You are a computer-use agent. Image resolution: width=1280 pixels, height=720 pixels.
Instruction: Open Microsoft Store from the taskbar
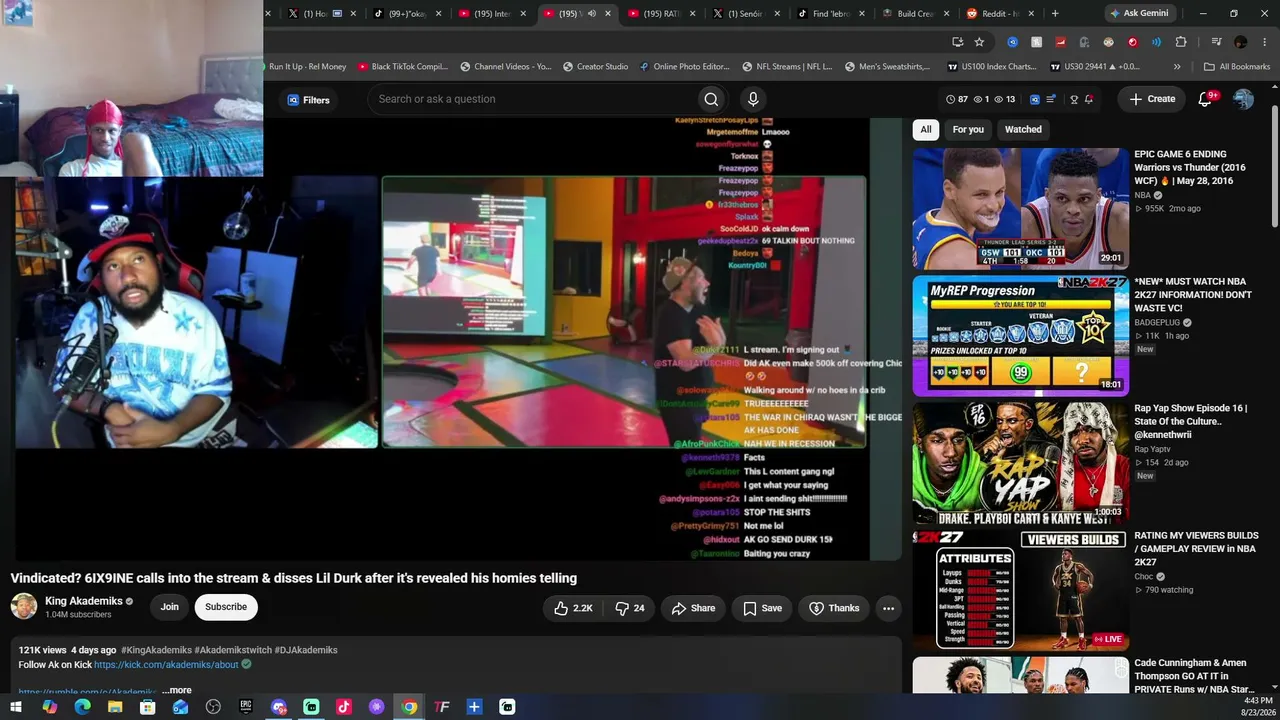(148, 707)
